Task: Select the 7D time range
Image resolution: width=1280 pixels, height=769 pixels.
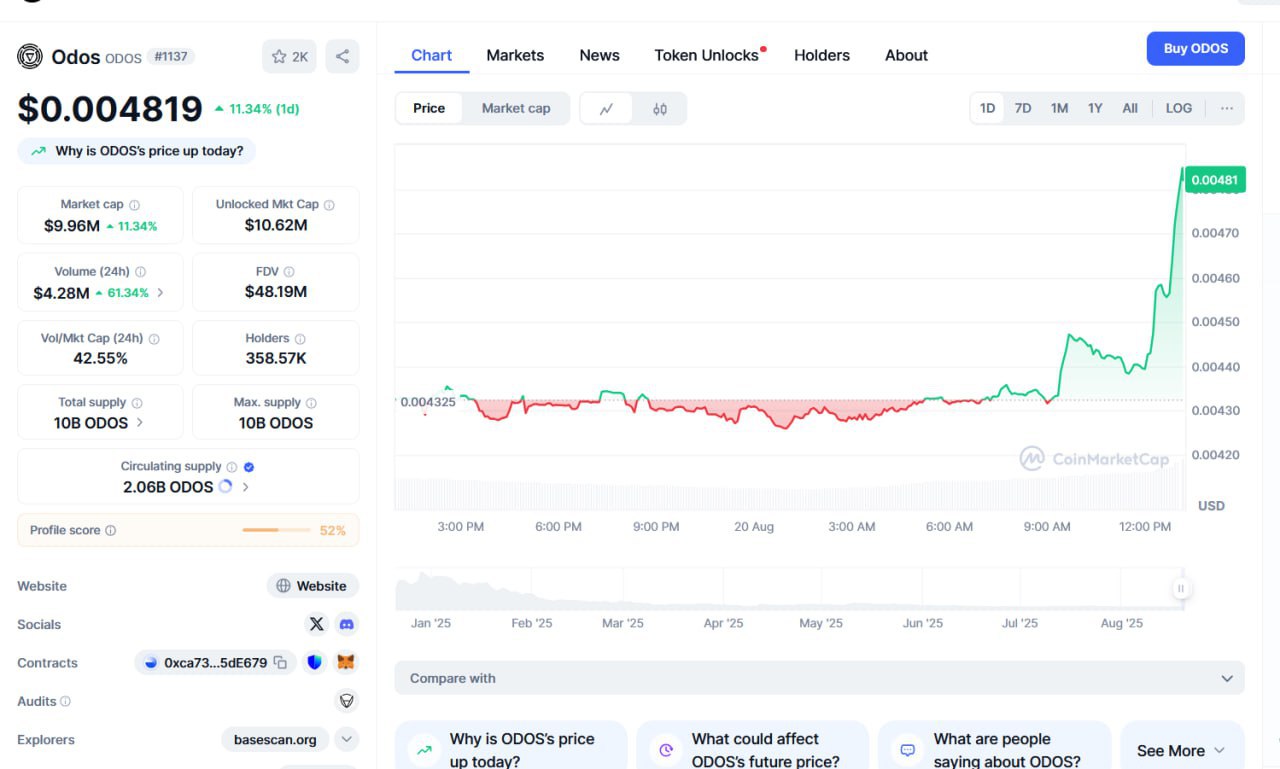Action: click(1023, 108)
